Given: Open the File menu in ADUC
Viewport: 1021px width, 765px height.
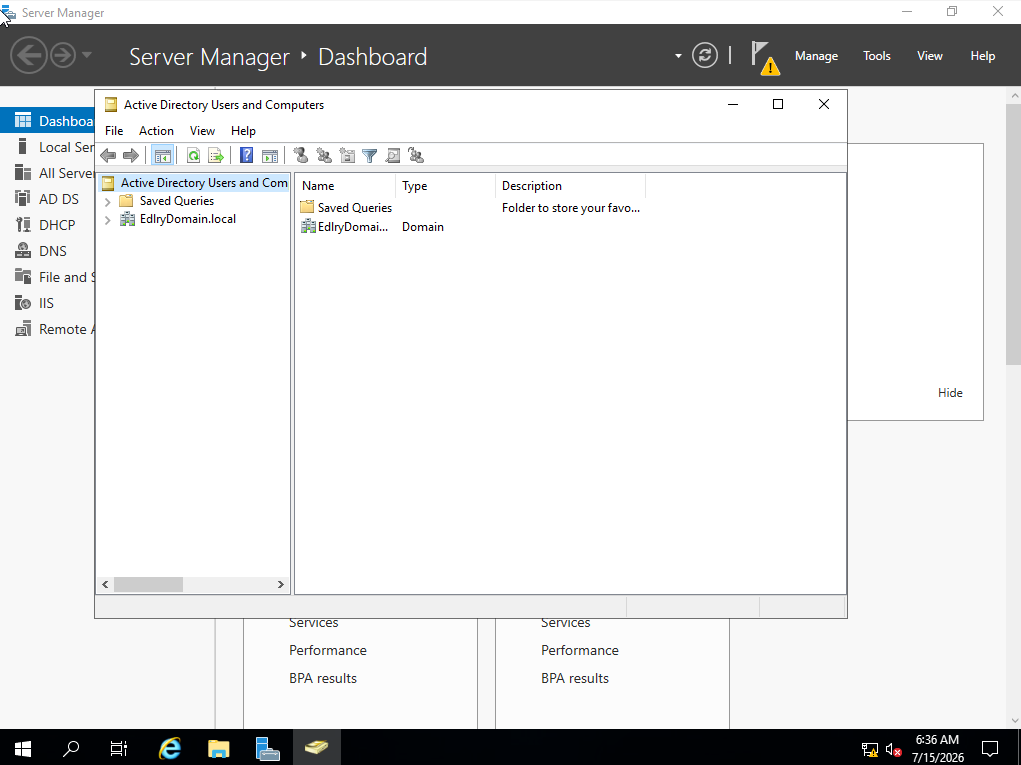Looking at the screenshot, I should [x=114, y=131].
